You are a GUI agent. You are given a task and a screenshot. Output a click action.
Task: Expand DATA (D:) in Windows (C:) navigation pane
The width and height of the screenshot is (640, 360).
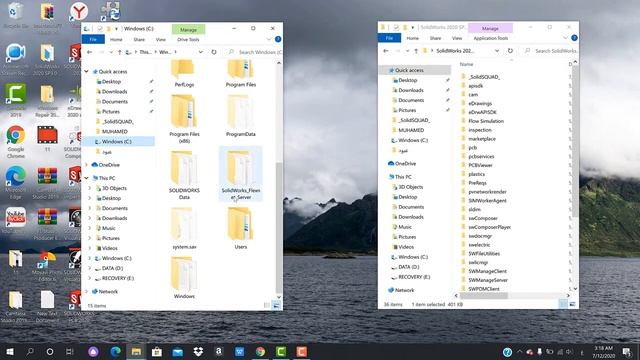pyautogui.click(x=90, y=268)
